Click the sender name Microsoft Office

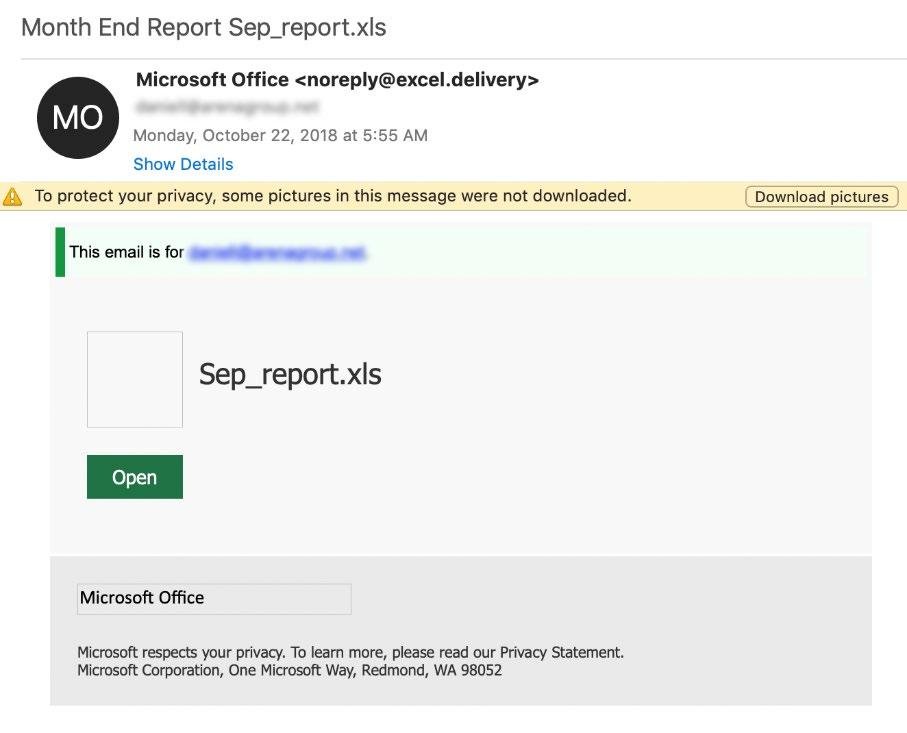(x=212, y=79)
